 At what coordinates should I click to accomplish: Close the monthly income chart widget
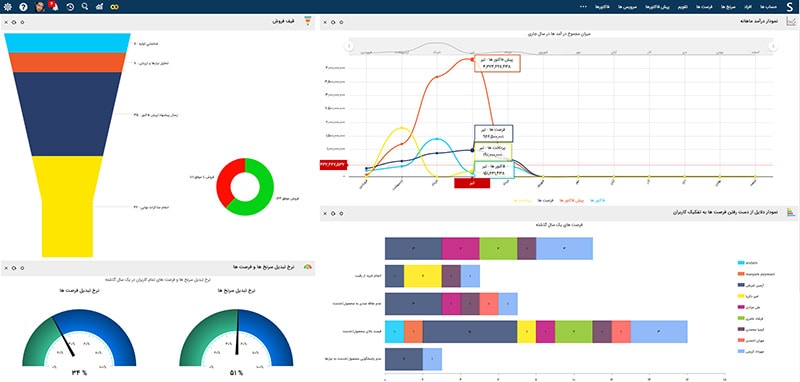[324, 22]
